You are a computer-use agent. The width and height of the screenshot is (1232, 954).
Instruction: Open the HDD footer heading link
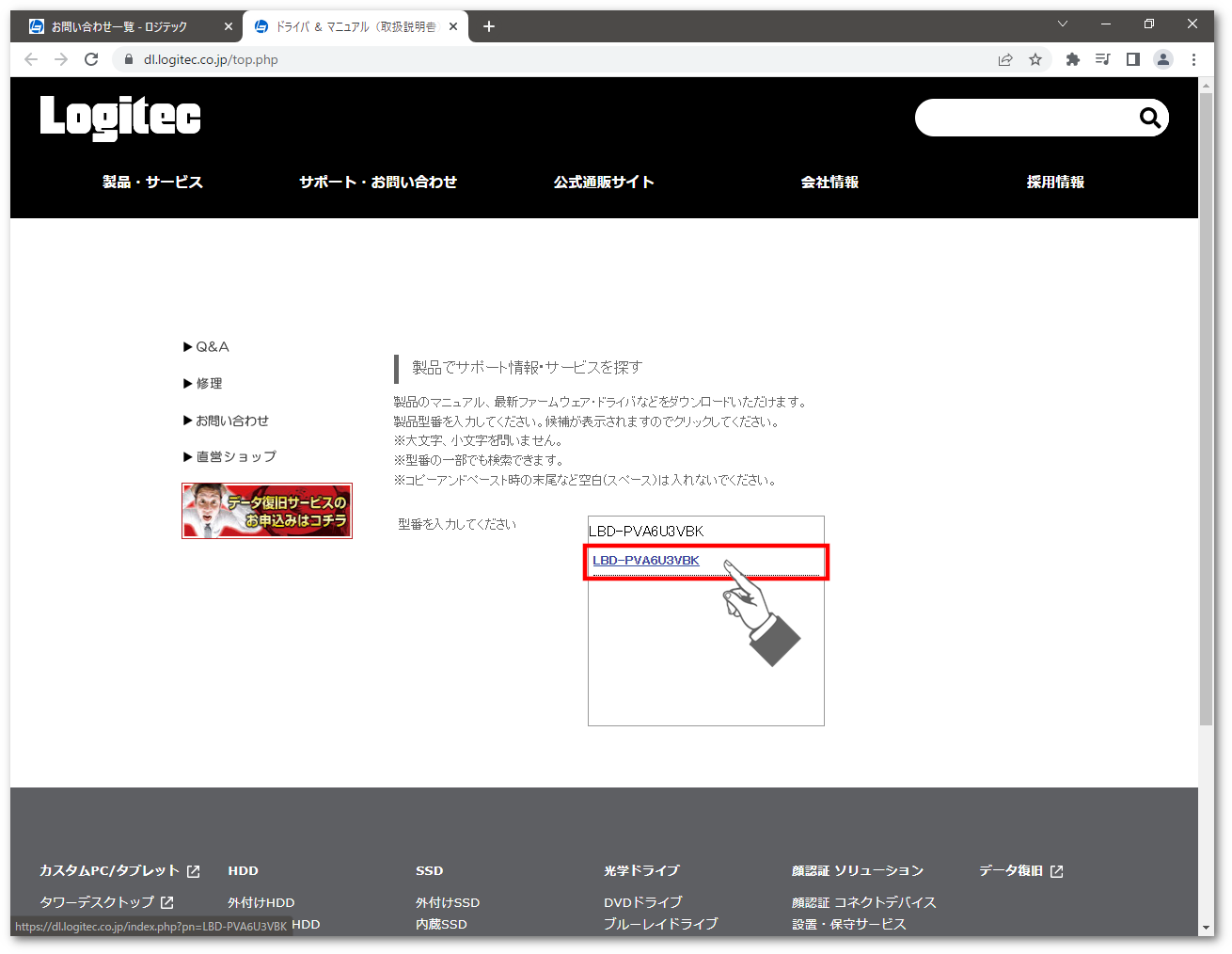tap(243, 870)
